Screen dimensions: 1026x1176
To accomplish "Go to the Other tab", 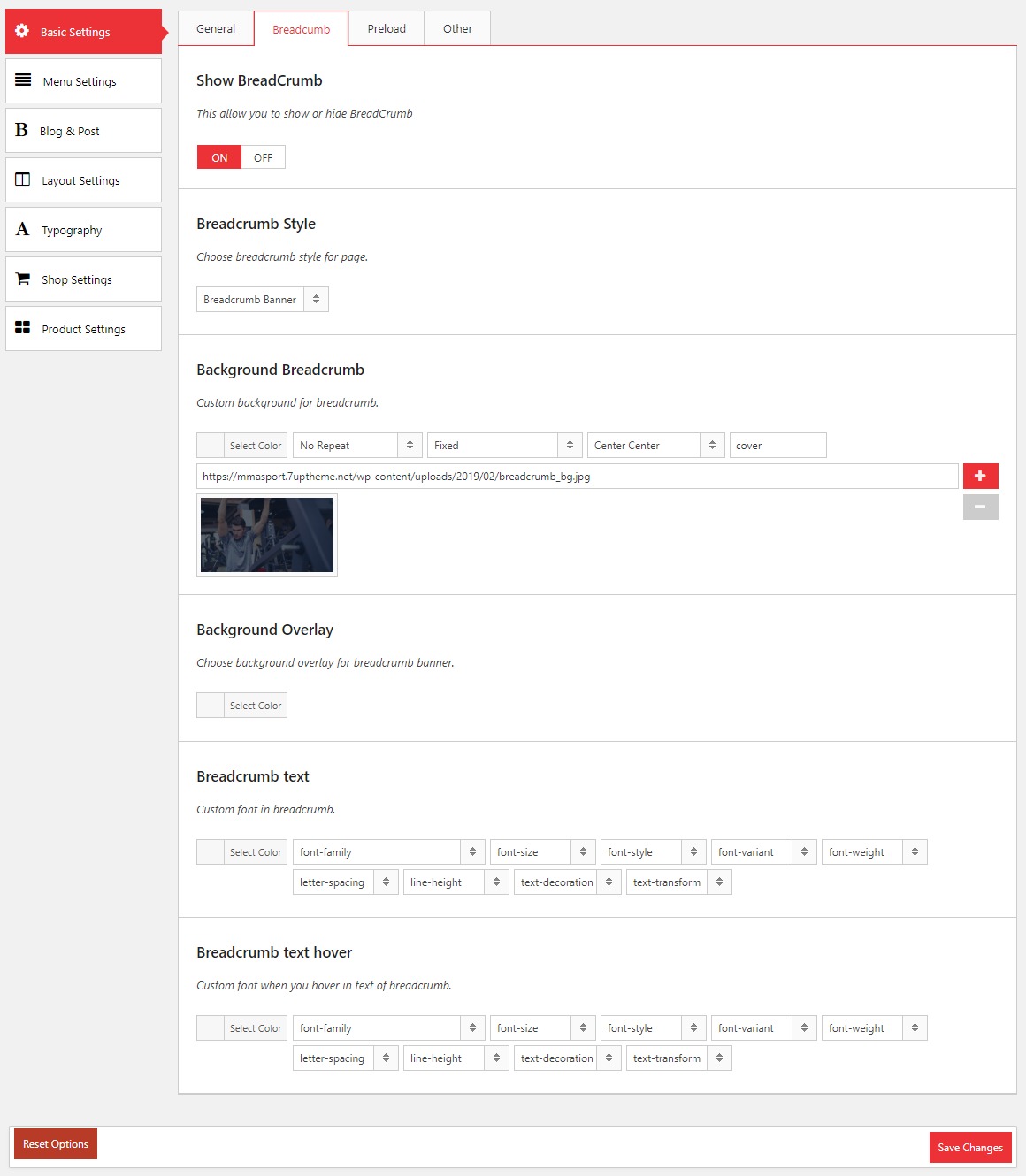I will pyautogui.click(x=457, y=28).
